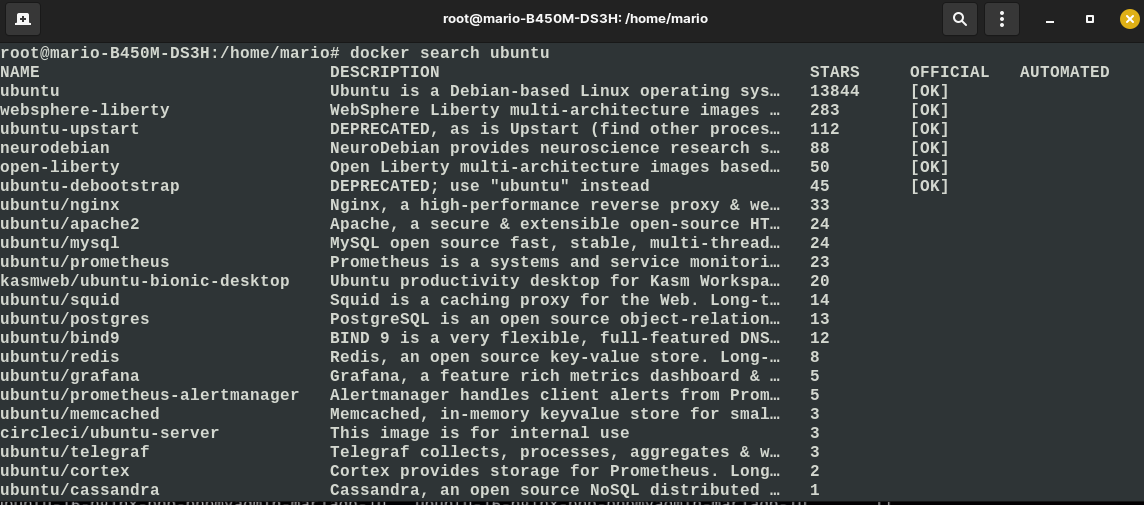Click the 13844 stars value
Screen dimensions: 1144x505
click(x=835, y=91)
